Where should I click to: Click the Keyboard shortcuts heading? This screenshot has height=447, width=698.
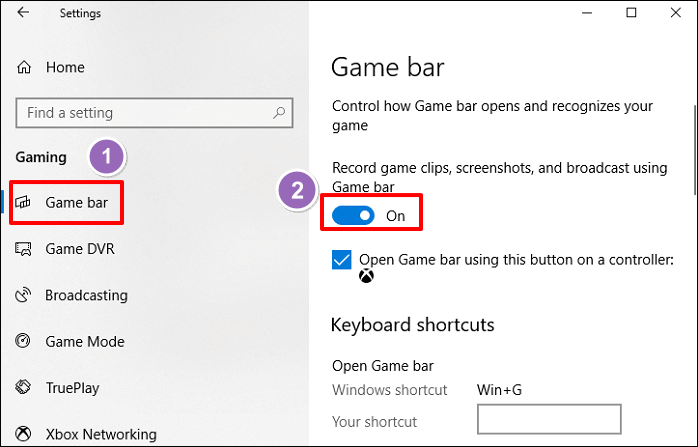(413, 325)
